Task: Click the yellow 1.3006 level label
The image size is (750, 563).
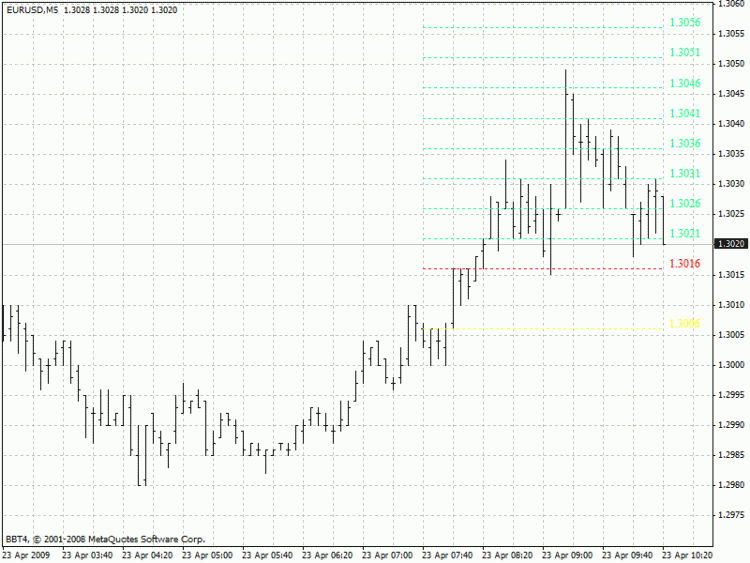Action: [685, 324]
